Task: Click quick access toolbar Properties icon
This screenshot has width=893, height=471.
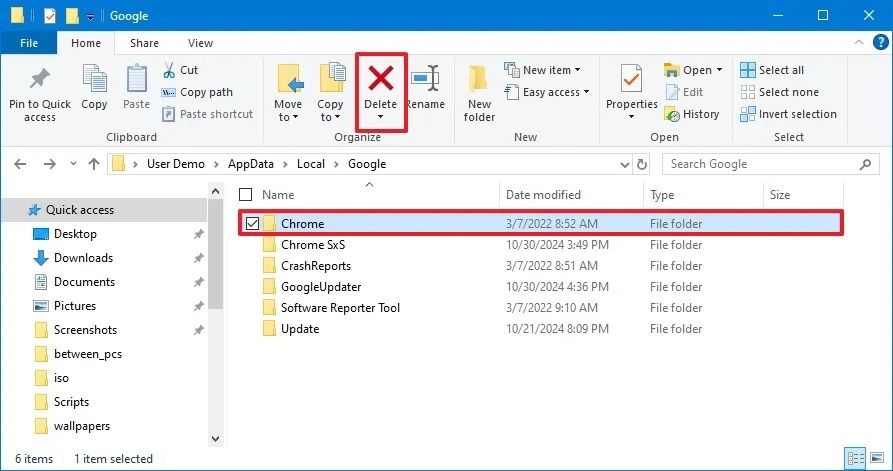Action: pyautogui.click(x=50, y=15)
